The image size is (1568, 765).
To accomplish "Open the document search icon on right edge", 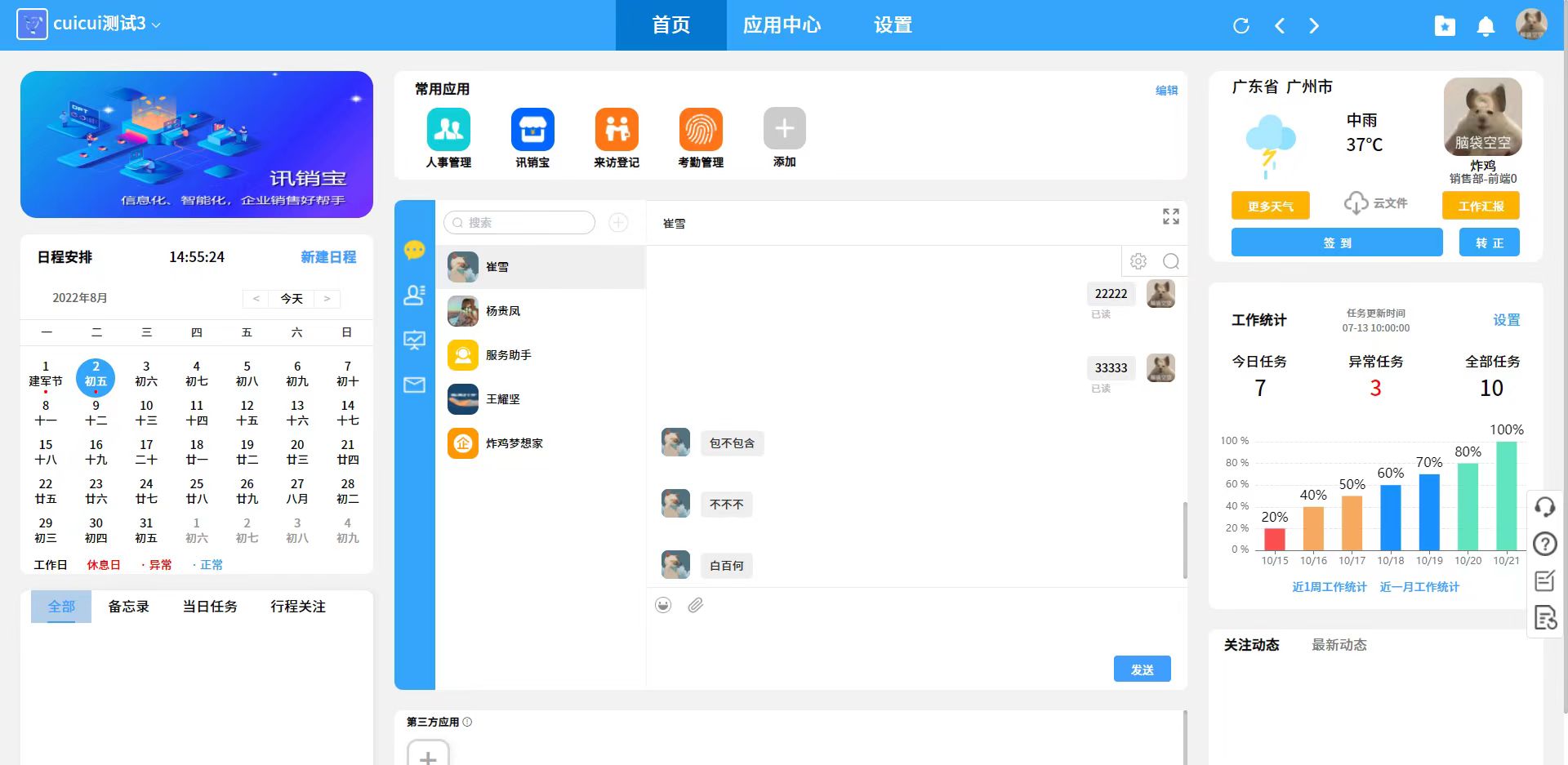I will [x=1544, y=617].
